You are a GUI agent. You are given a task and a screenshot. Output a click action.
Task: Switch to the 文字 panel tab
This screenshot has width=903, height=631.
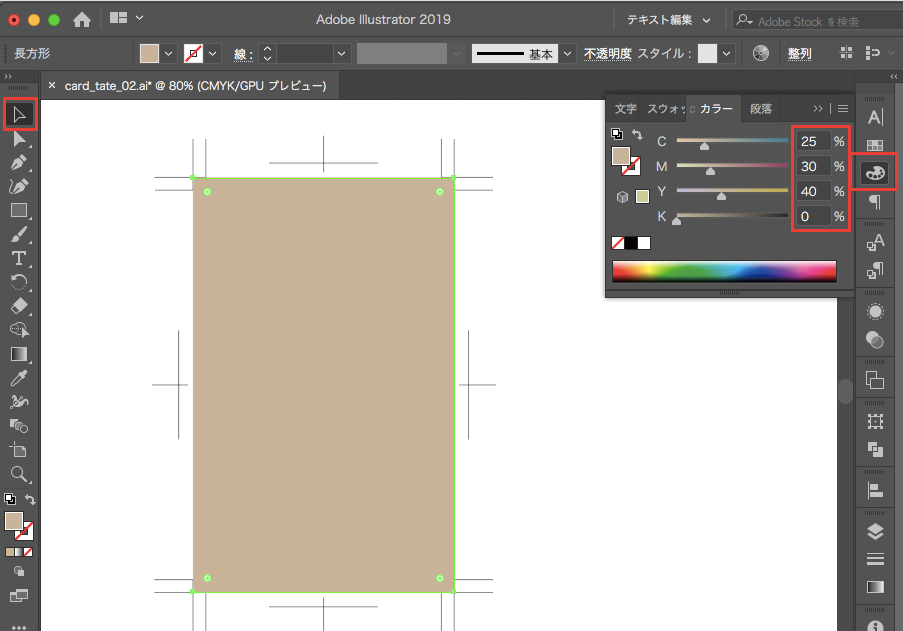pos(625,109)
